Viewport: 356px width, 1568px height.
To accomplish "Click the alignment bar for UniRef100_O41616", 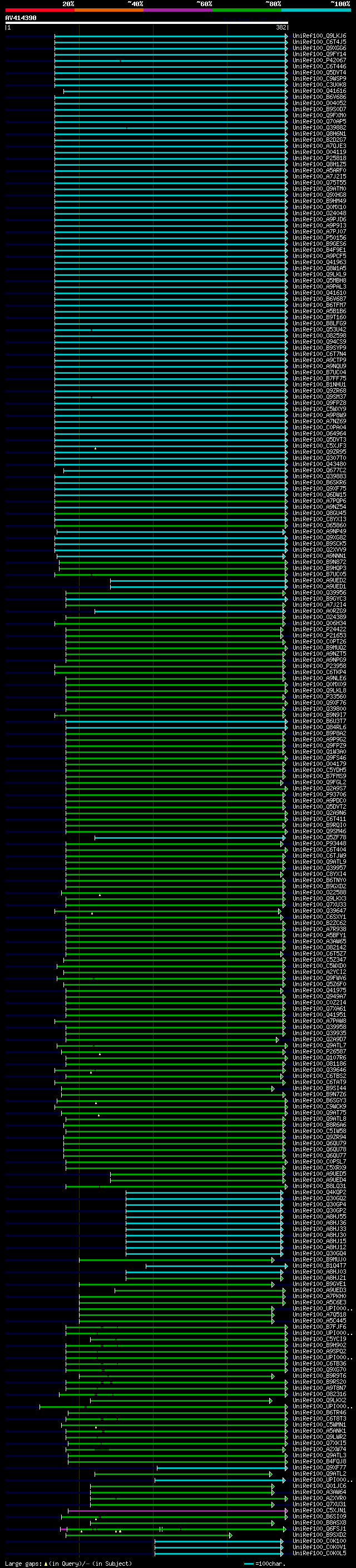I will (175, 91).
